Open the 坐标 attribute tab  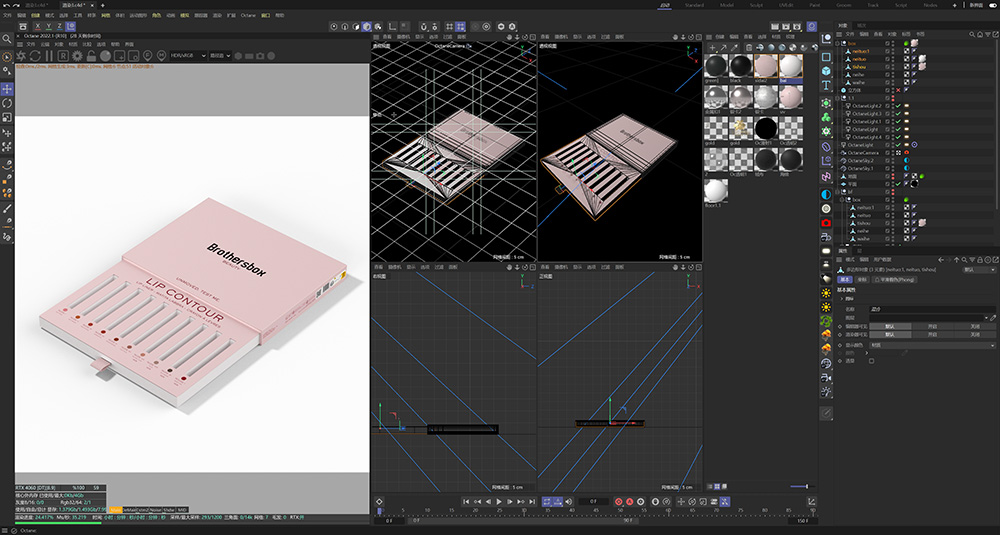click(862, 279)
